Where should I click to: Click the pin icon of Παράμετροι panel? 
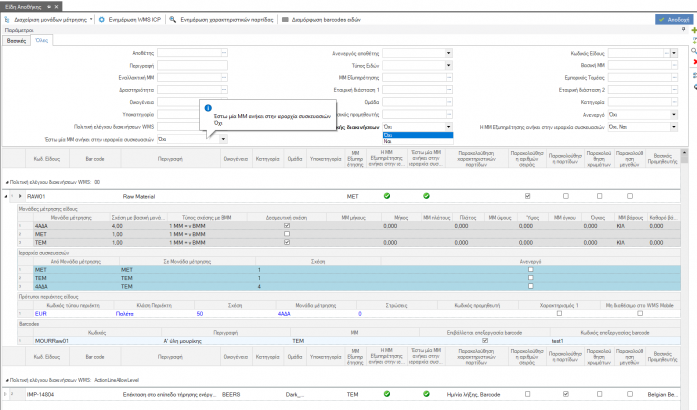(683, 29)
